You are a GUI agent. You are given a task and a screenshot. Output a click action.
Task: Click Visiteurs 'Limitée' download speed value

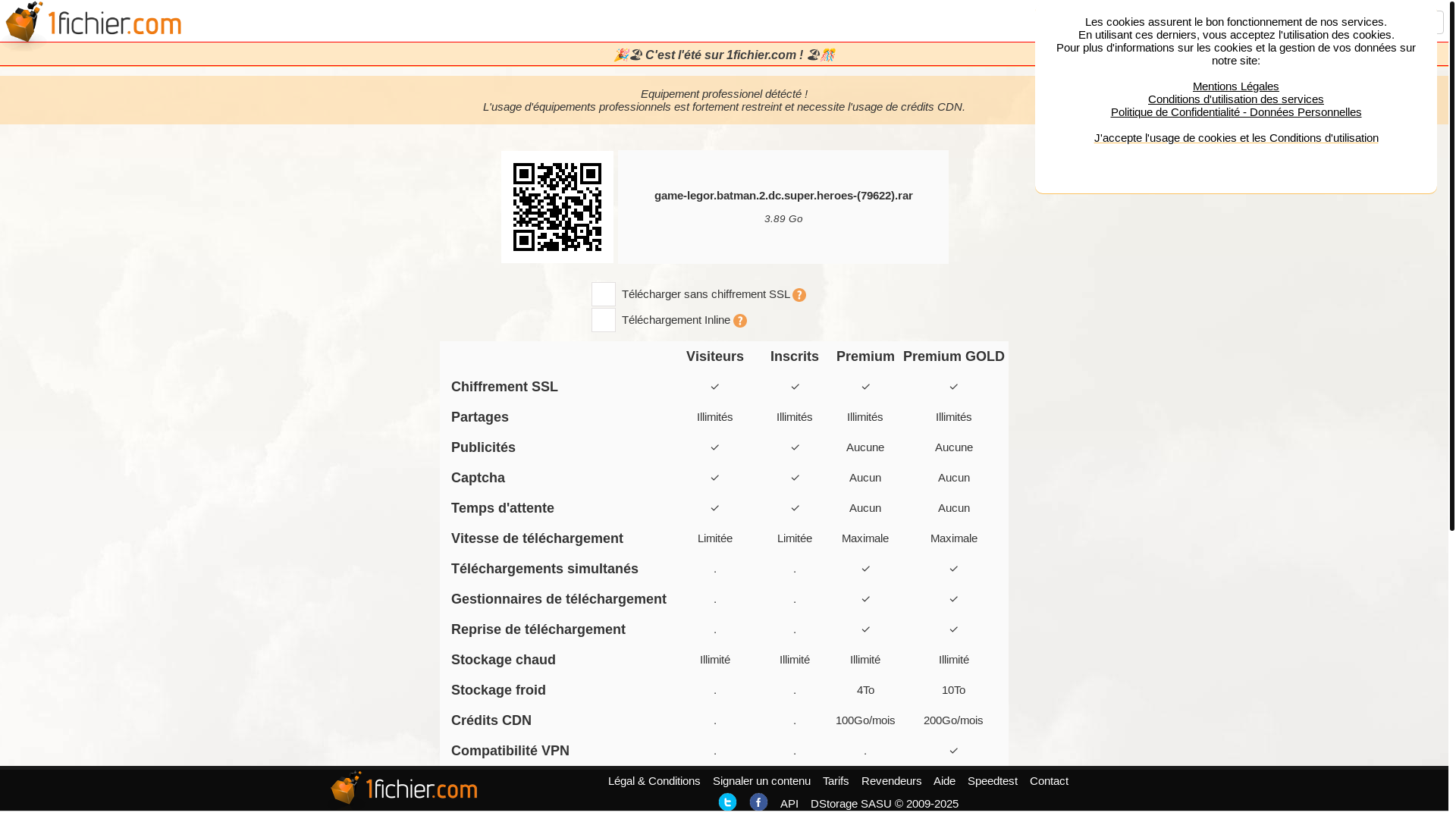click(x=714, y=538)
